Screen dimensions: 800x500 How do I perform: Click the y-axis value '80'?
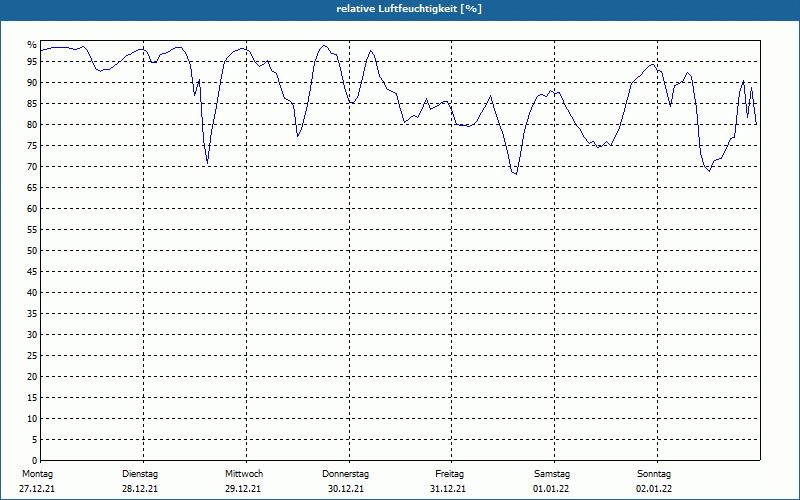point(32,124)
